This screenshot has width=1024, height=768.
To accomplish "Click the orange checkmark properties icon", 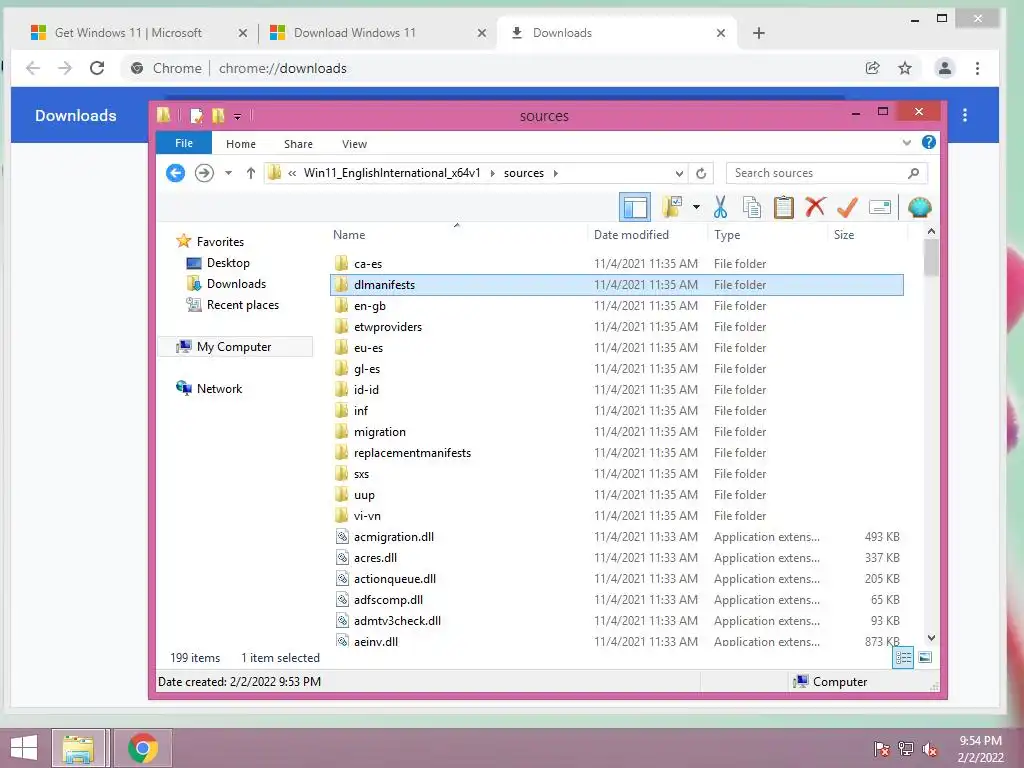I will coord(847,208).
